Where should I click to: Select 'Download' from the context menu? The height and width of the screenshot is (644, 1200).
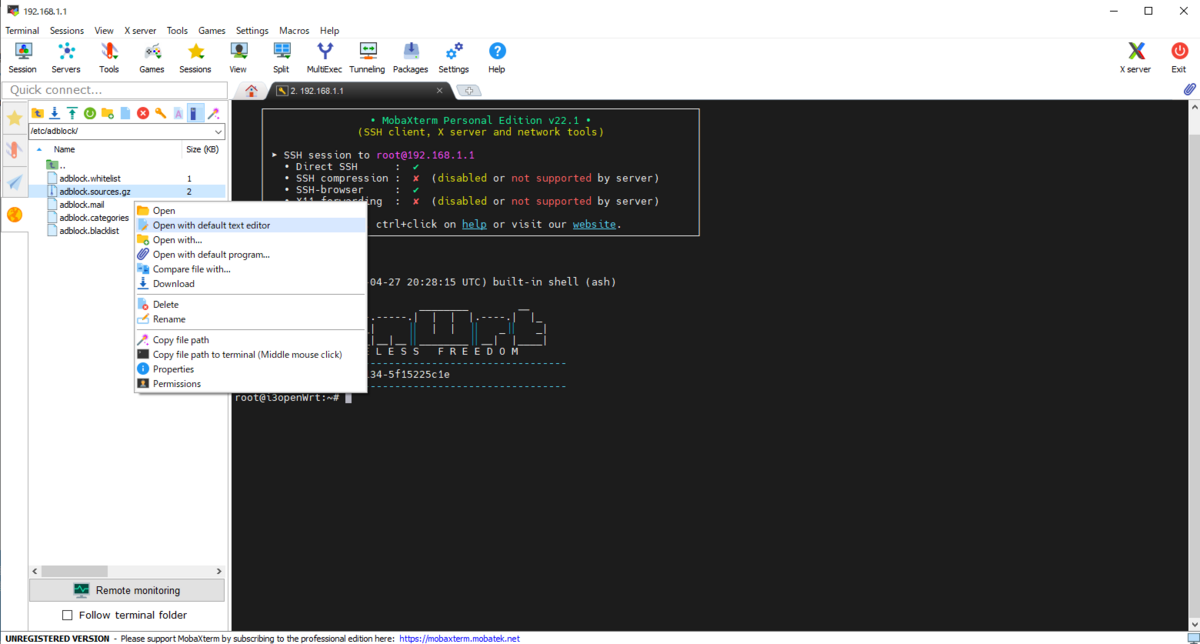point(250,284)
